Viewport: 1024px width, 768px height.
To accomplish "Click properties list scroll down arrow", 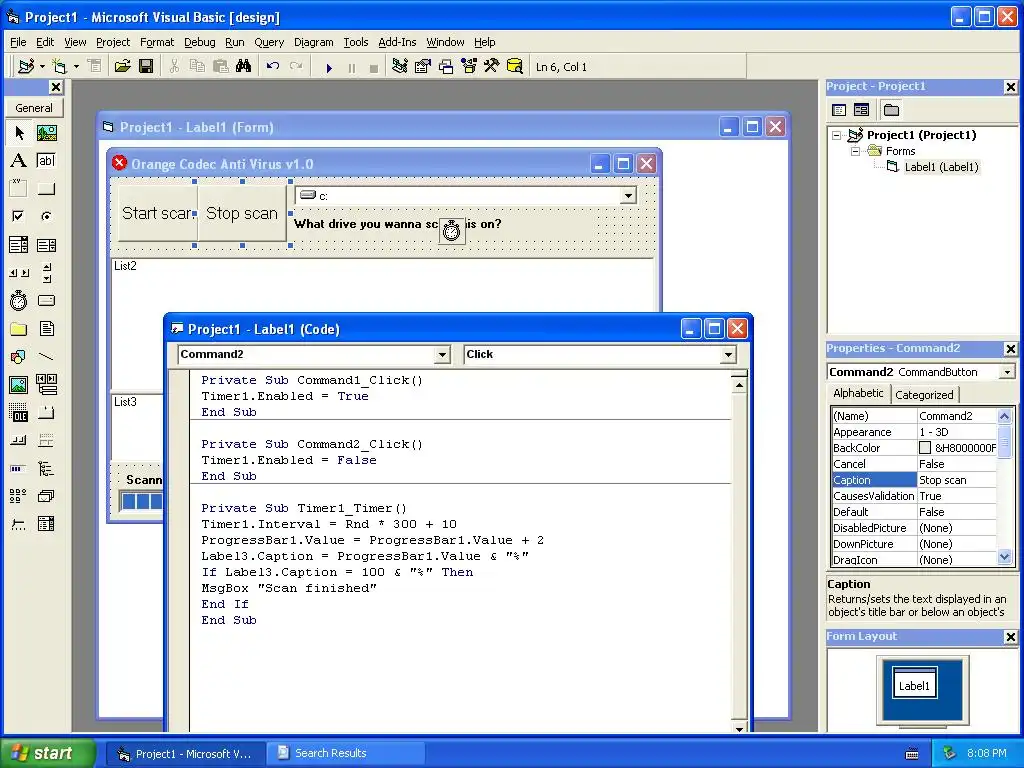I will [1004, 557].
